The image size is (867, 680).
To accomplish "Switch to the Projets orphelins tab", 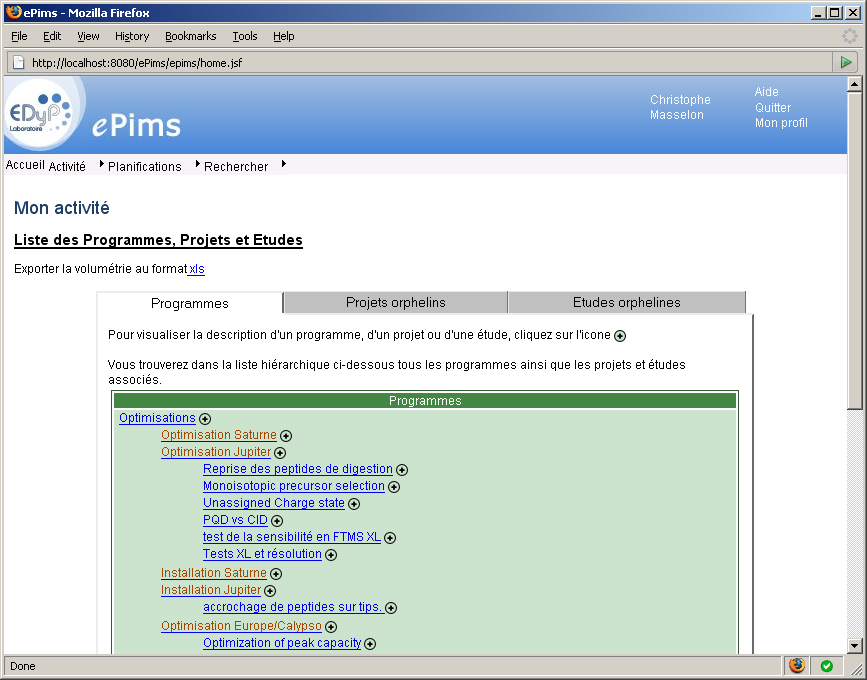I will 395,301.
